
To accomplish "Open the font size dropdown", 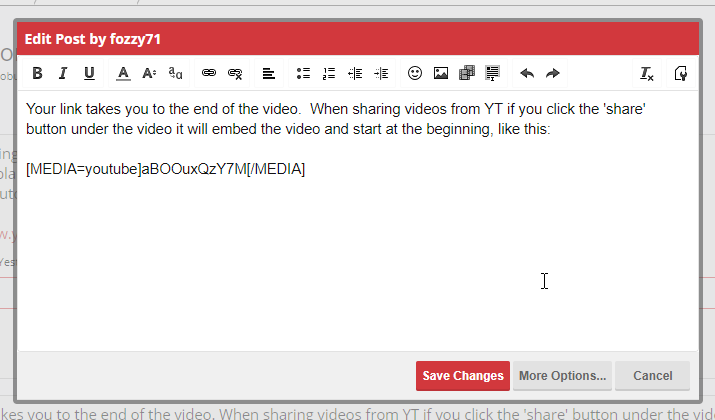I will tap(149, 73).
